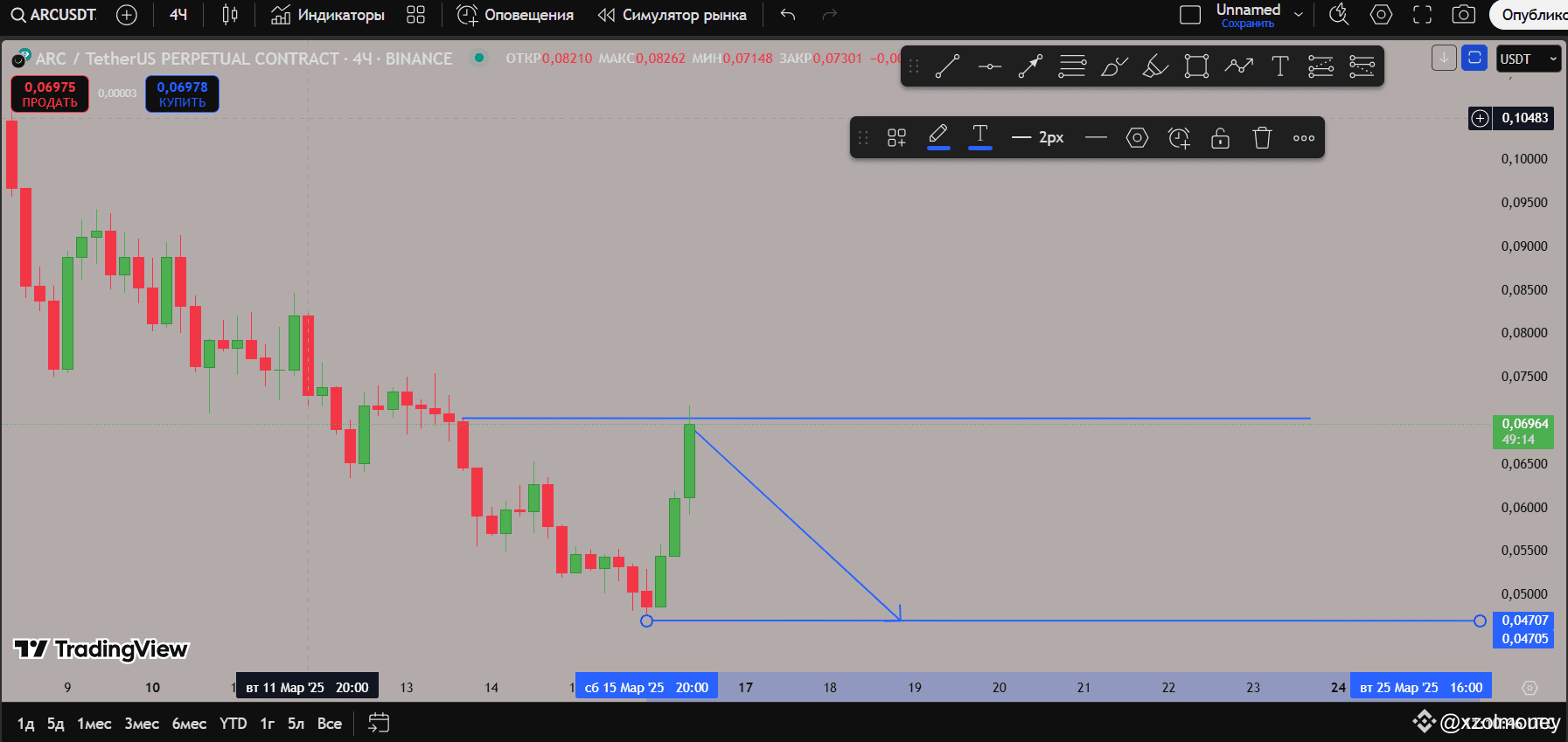The image size is (1568, 742).
Task: Select the Fib retracement lines tool
Action: [1072, 66]
